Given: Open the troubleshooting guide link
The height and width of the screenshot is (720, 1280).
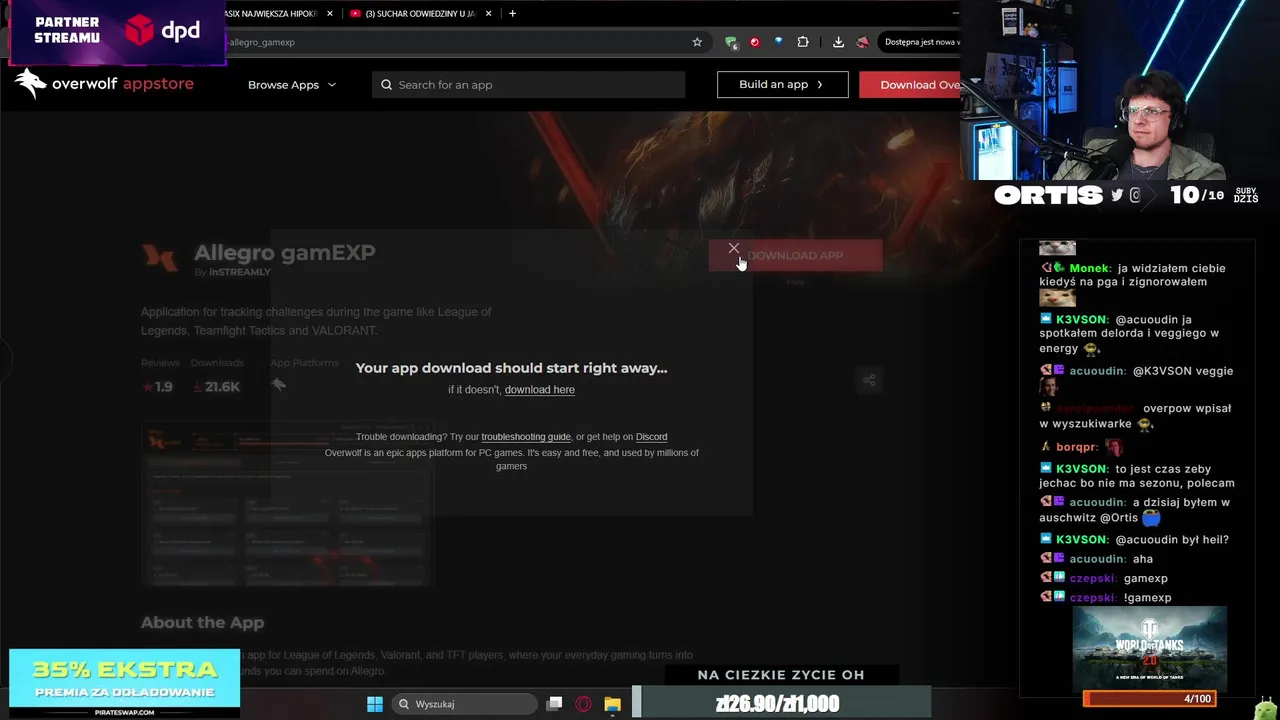Looking at the screenshot, I should coord(526,437).
